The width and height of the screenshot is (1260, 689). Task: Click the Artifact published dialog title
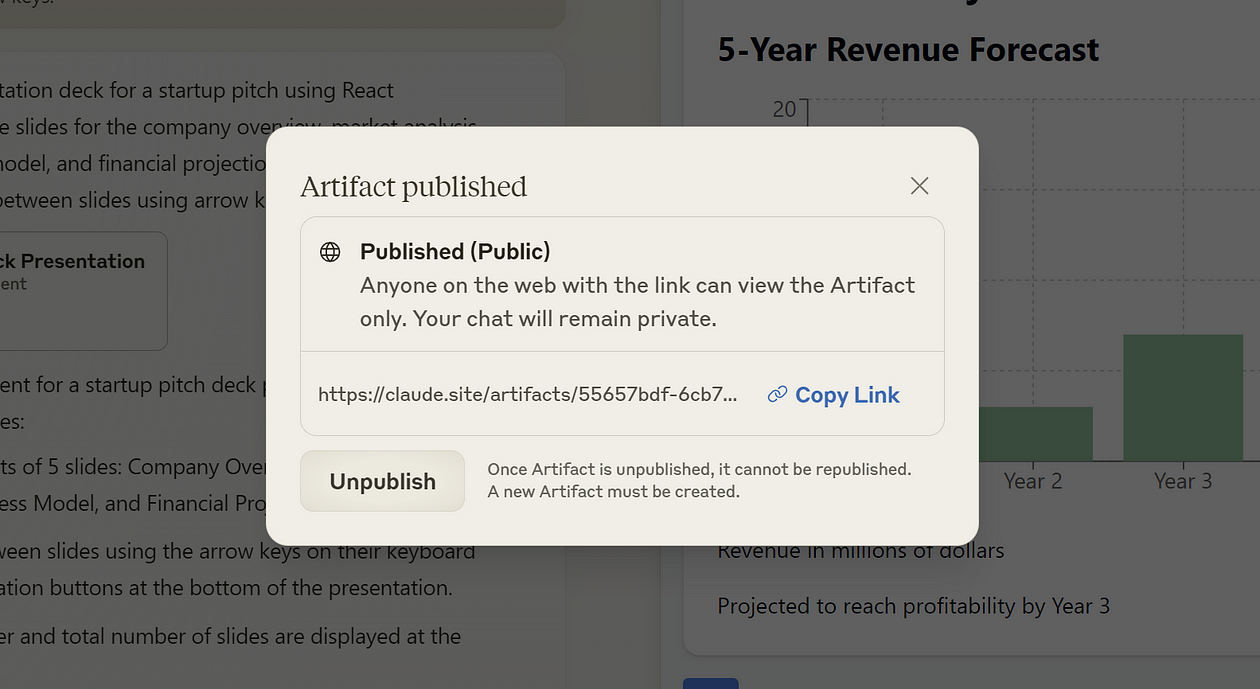click(413, 186)
